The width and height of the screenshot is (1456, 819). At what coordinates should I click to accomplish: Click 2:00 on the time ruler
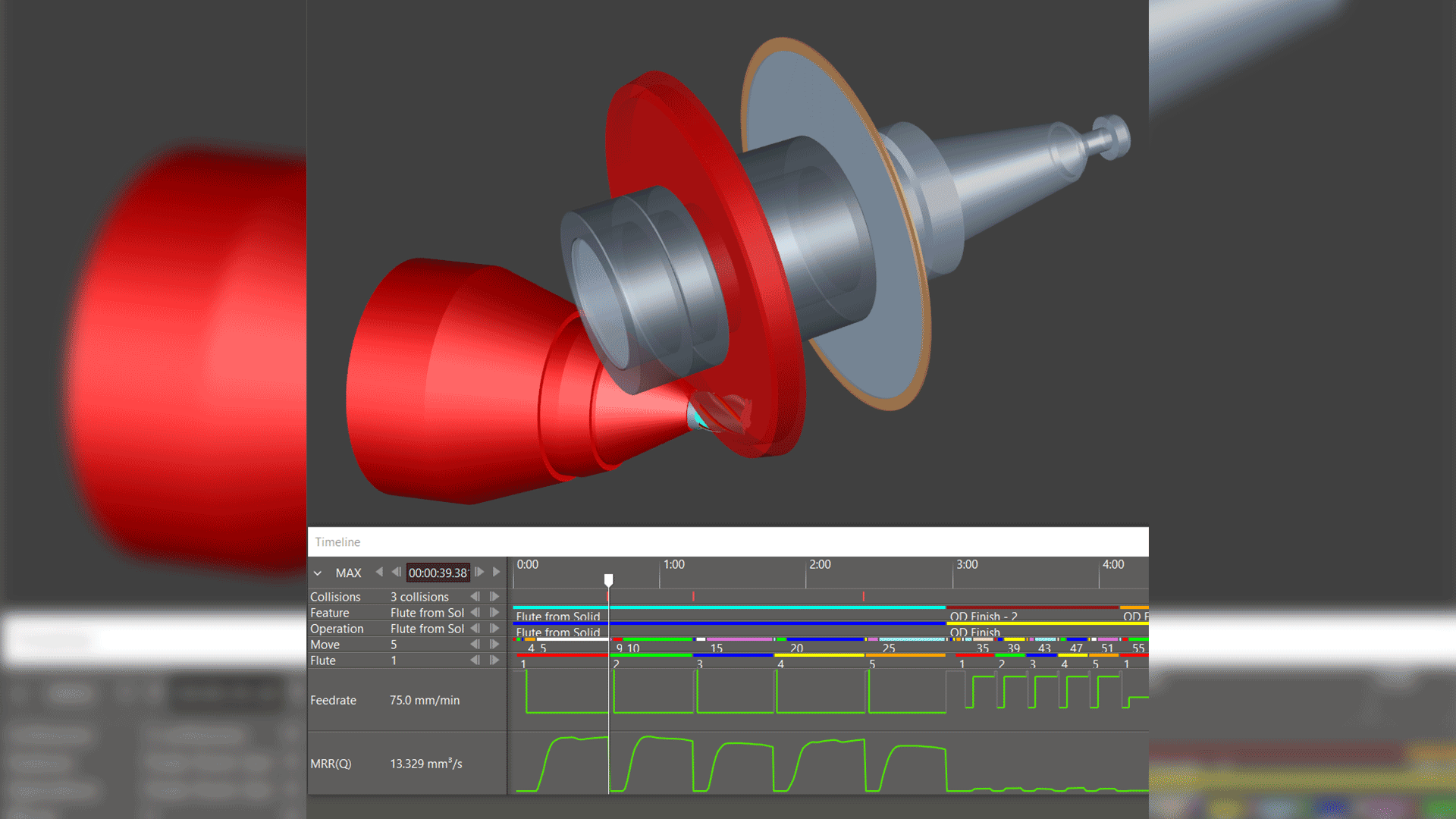(x=820, y=565)
